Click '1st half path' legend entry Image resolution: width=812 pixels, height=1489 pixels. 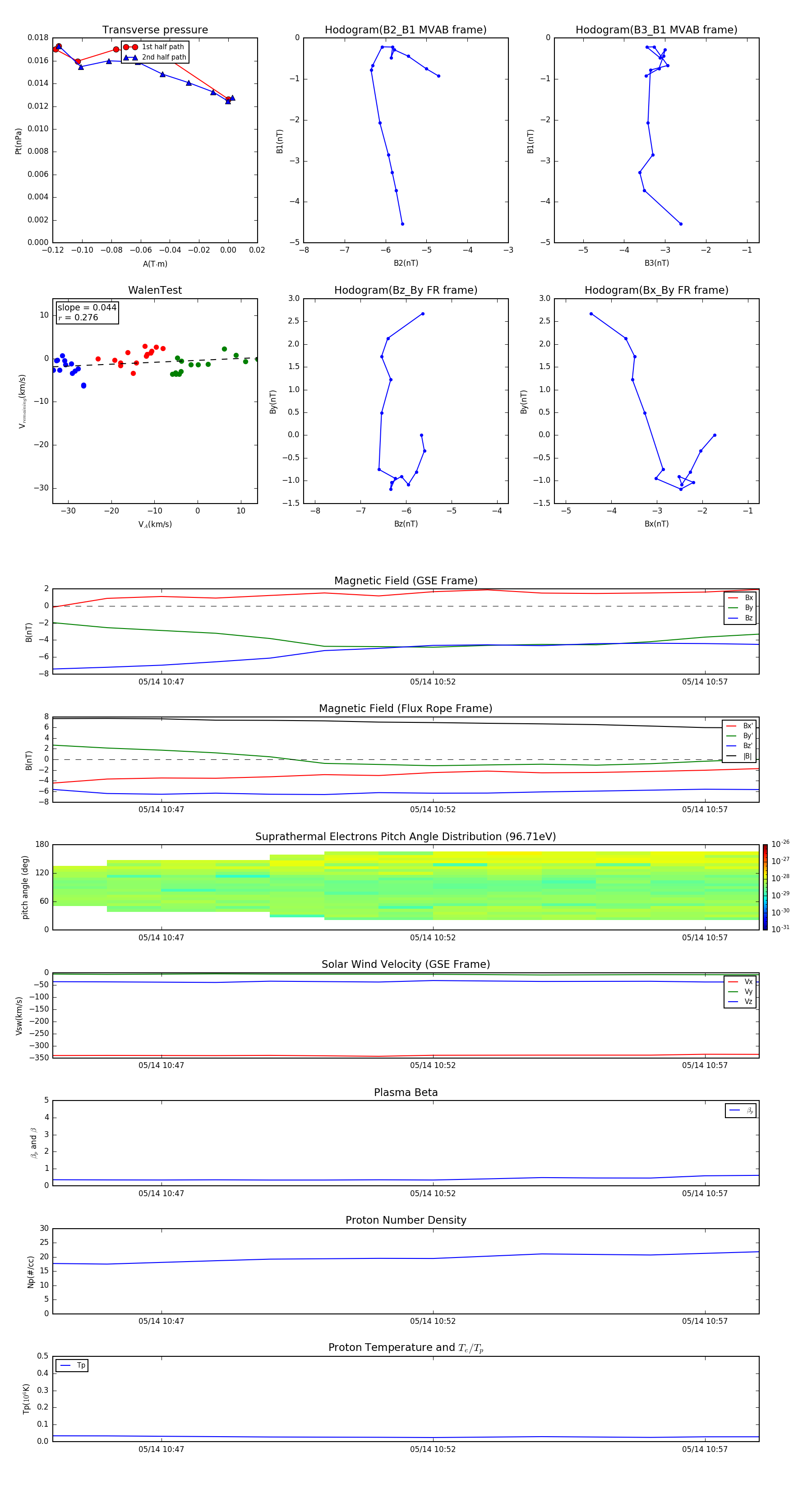coord(155,47)
